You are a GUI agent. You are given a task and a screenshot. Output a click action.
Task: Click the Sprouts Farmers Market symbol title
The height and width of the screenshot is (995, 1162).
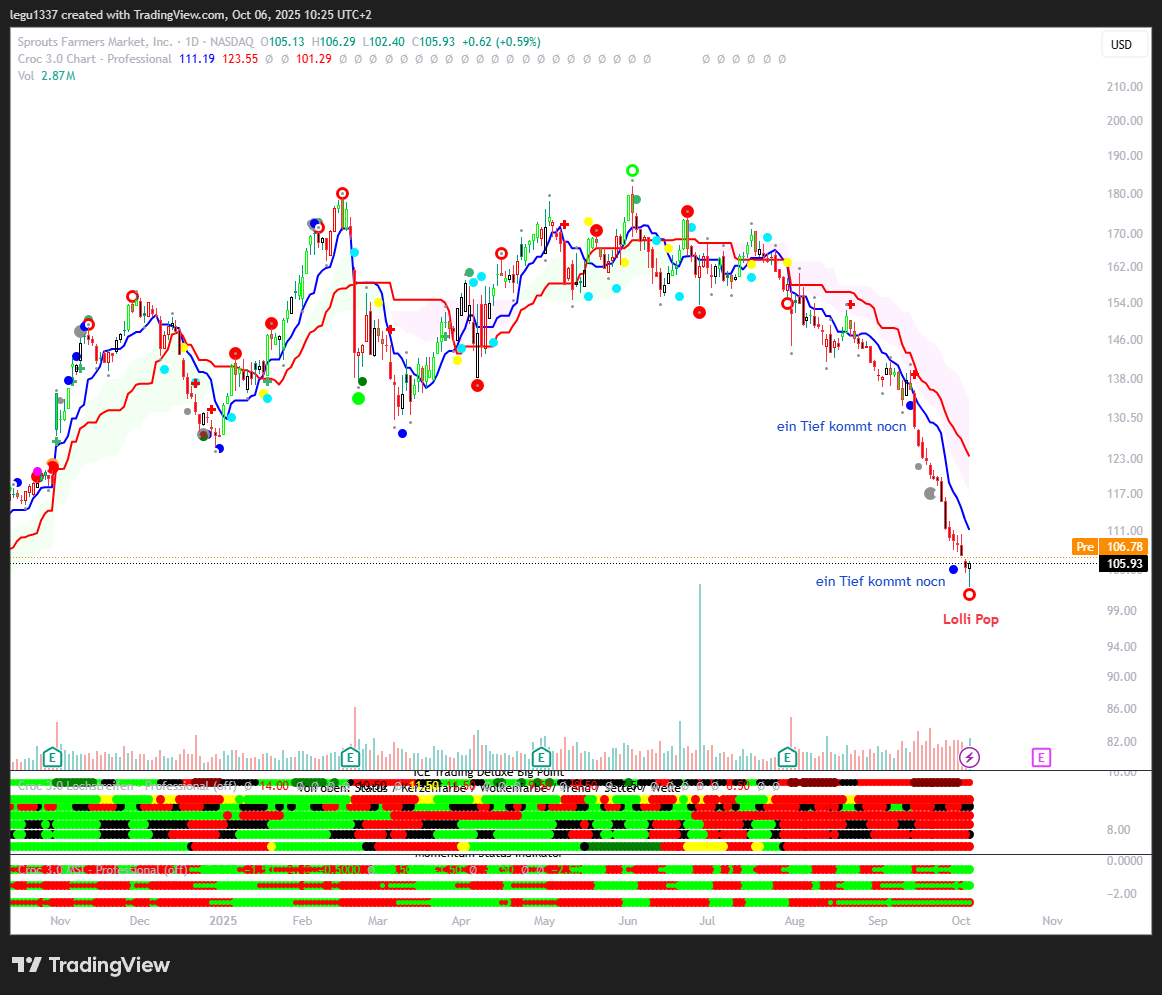95,42
